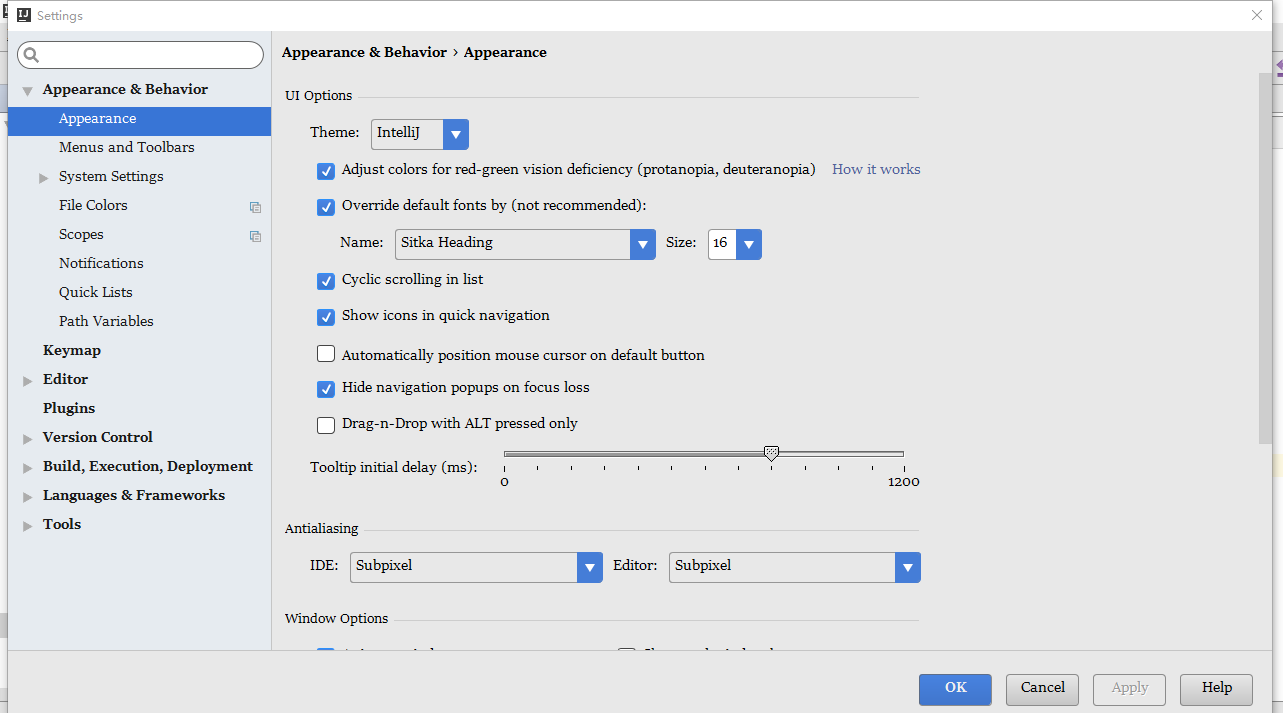1283x713 pixels.
Task: Collapse the Appearance & Behavior section
Action: click(27, 91)
